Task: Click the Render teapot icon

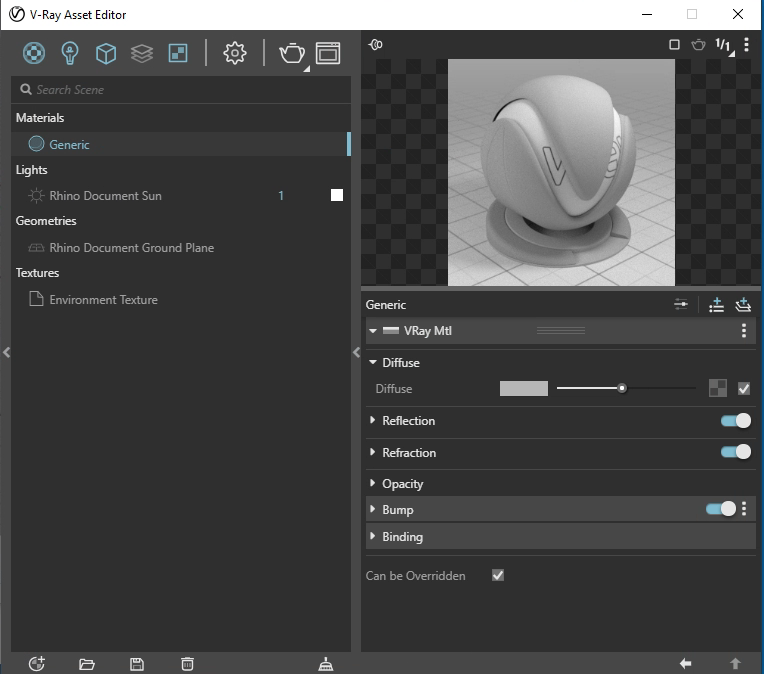Action: (x=292, y=53)
